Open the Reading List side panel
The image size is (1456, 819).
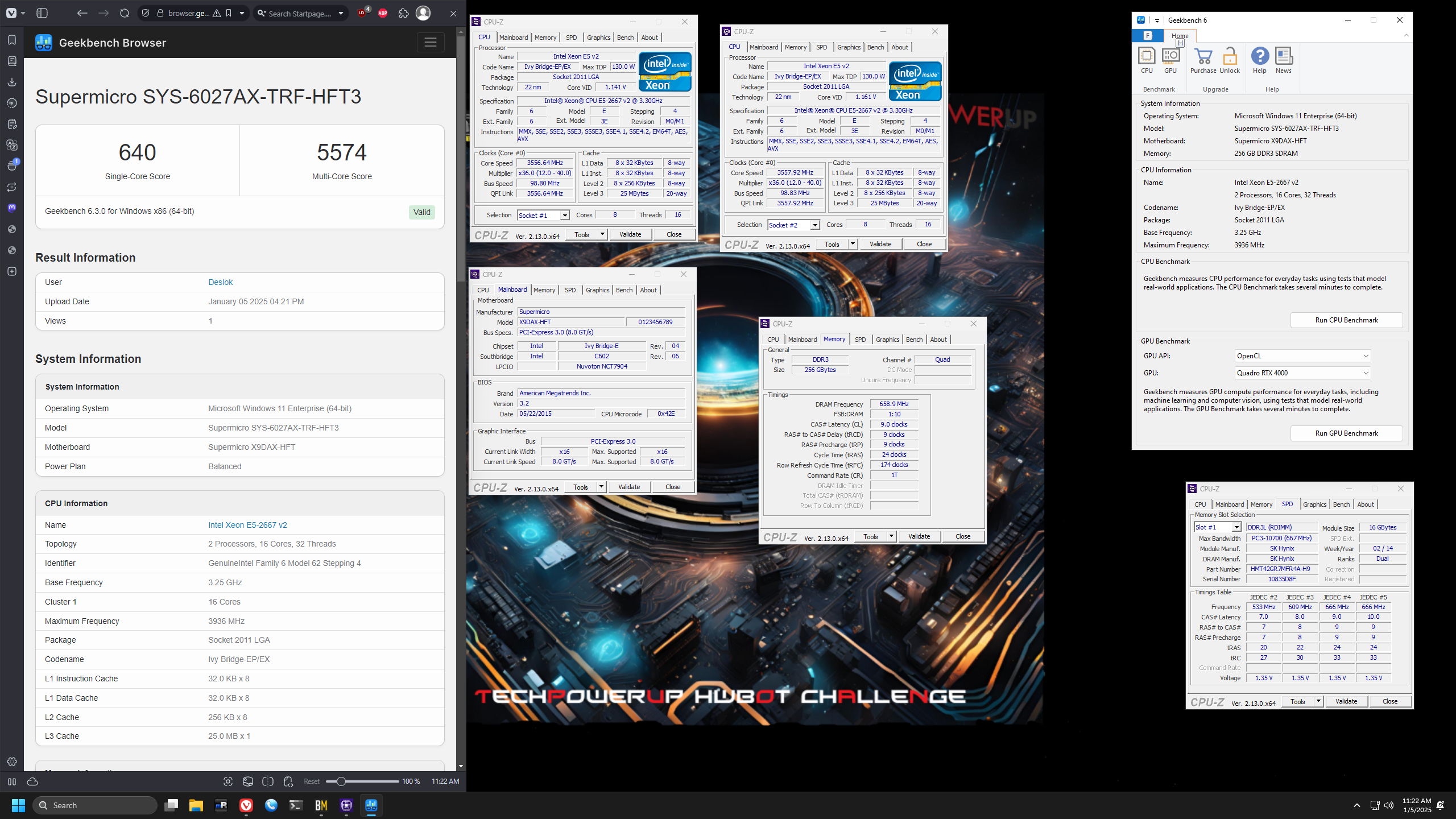point(12,61)
